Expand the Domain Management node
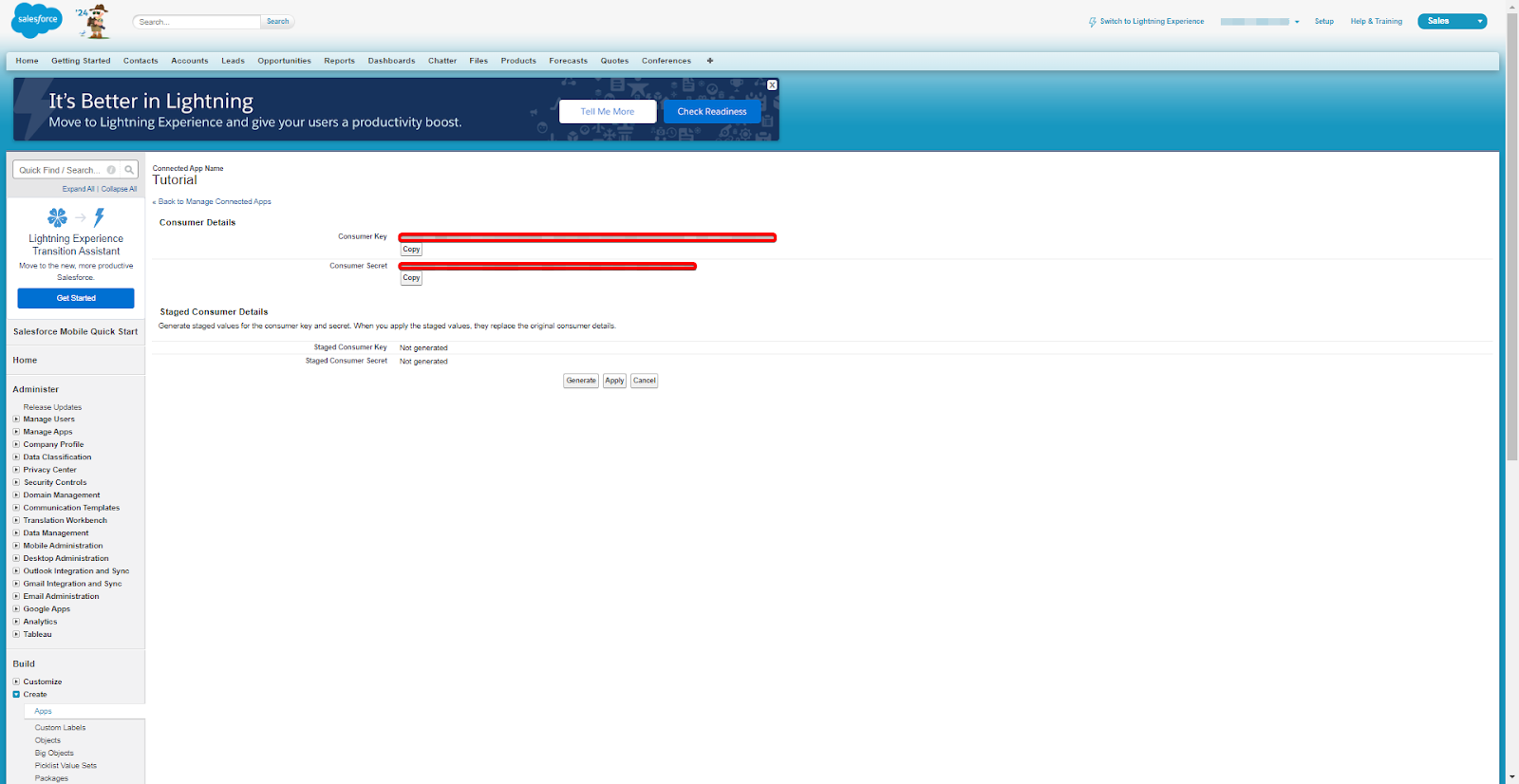The height and width of the screenshot is (784, 1519). (x=16, y=495)
